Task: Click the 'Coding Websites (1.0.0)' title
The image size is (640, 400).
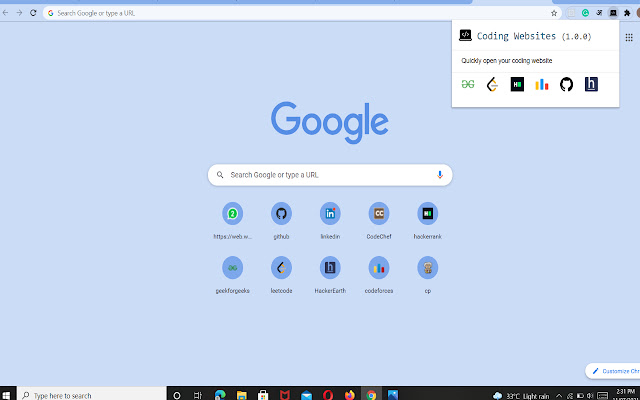Action: tap(534, 36)
